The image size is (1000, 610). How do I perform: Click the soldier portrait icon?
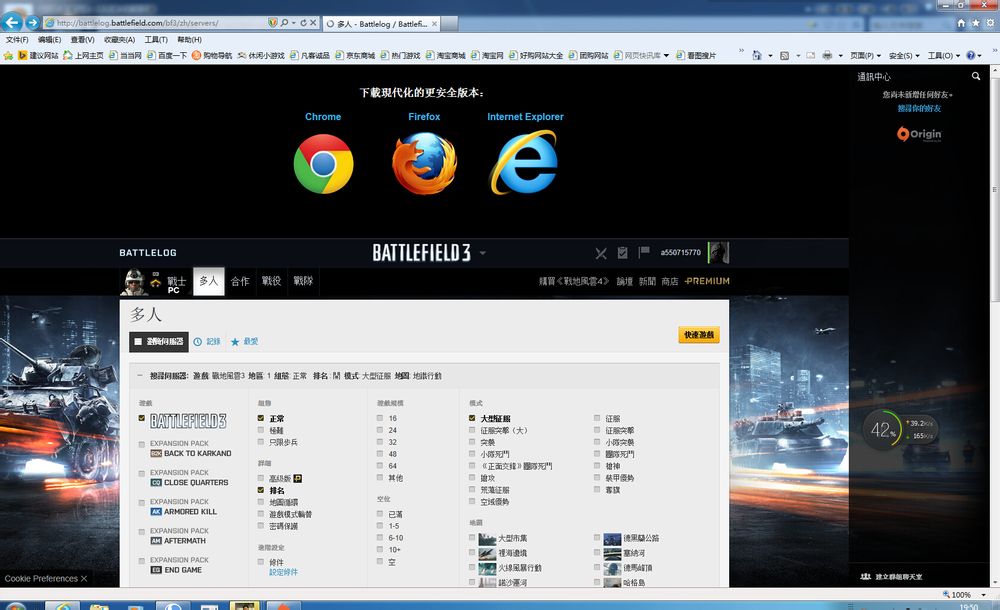point(134,281)
